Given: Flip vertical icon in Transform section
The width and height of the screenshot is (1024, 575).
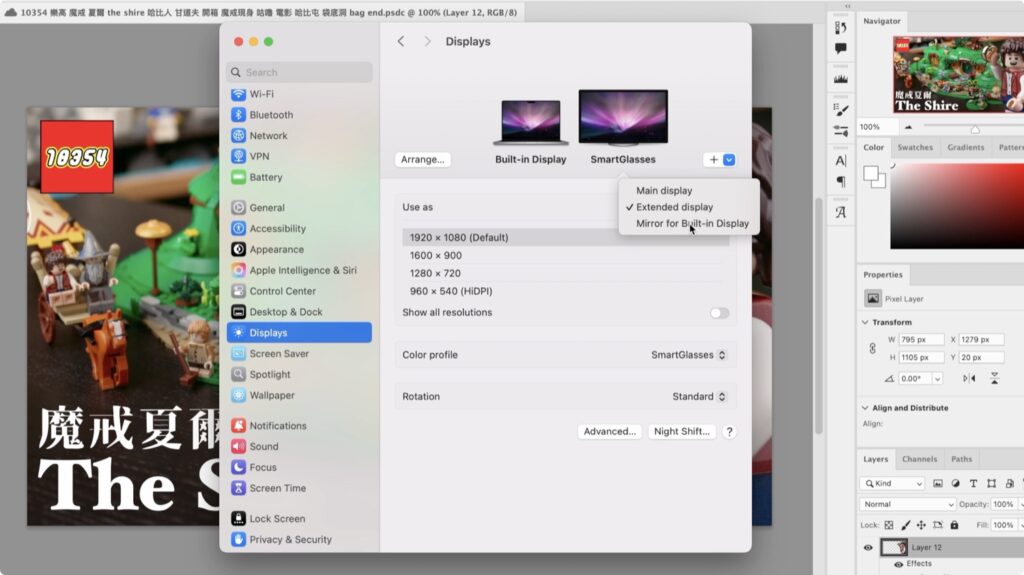Looking at the screenshot, I should (x=994, y=378).
